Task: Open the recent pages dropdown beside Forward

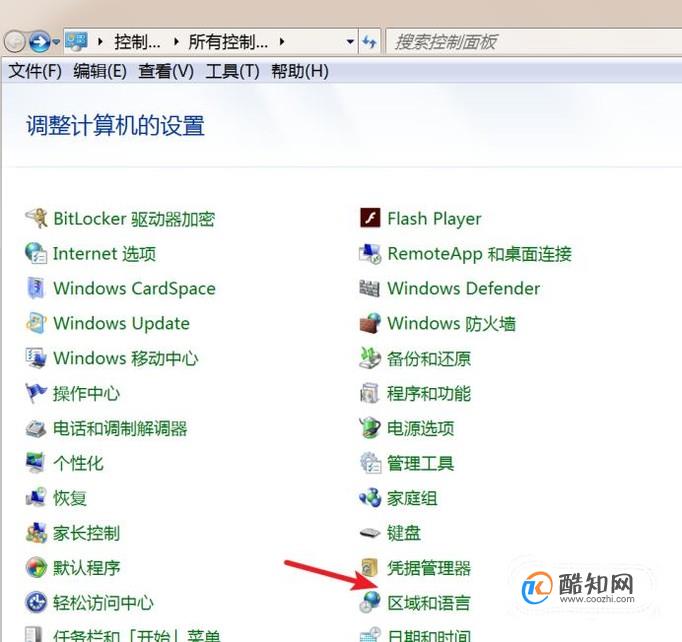Action: point(56,42)
